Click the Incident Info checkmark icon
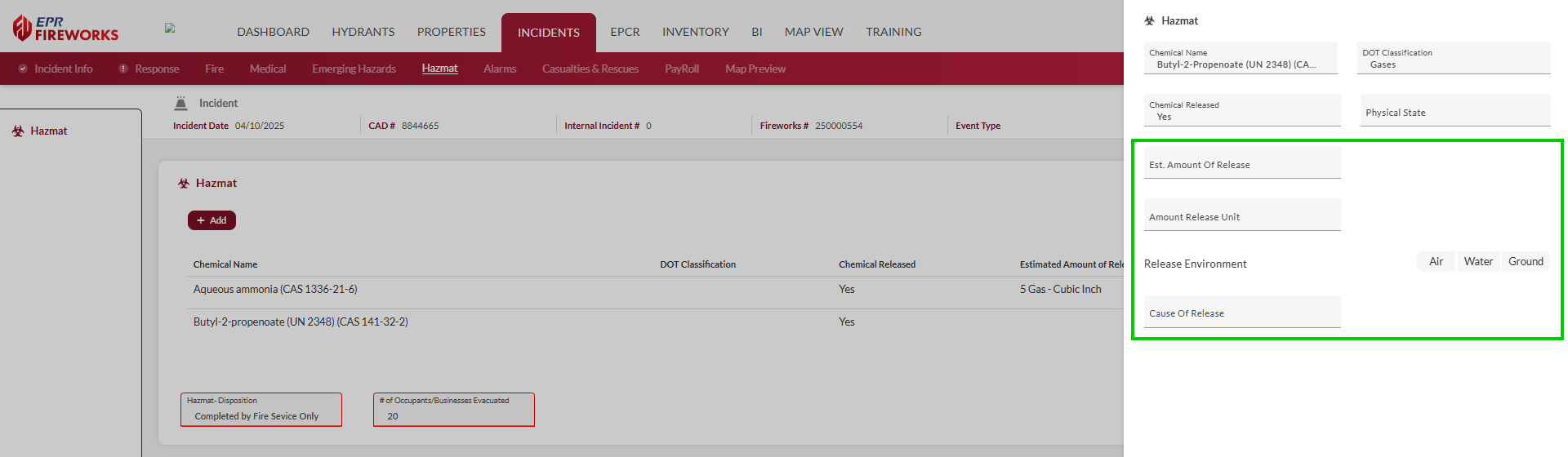Viewport: 1568px width, 457px height. (x=23, y=69)
